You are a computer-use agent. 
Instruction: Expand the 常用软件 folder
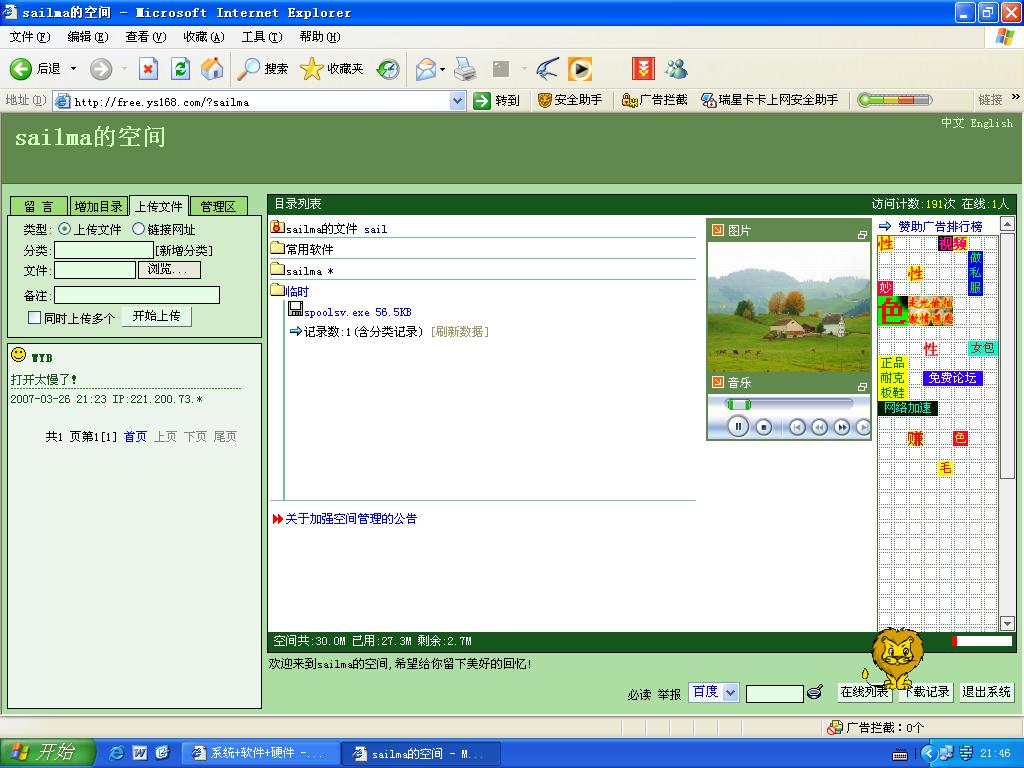point(309,249)
